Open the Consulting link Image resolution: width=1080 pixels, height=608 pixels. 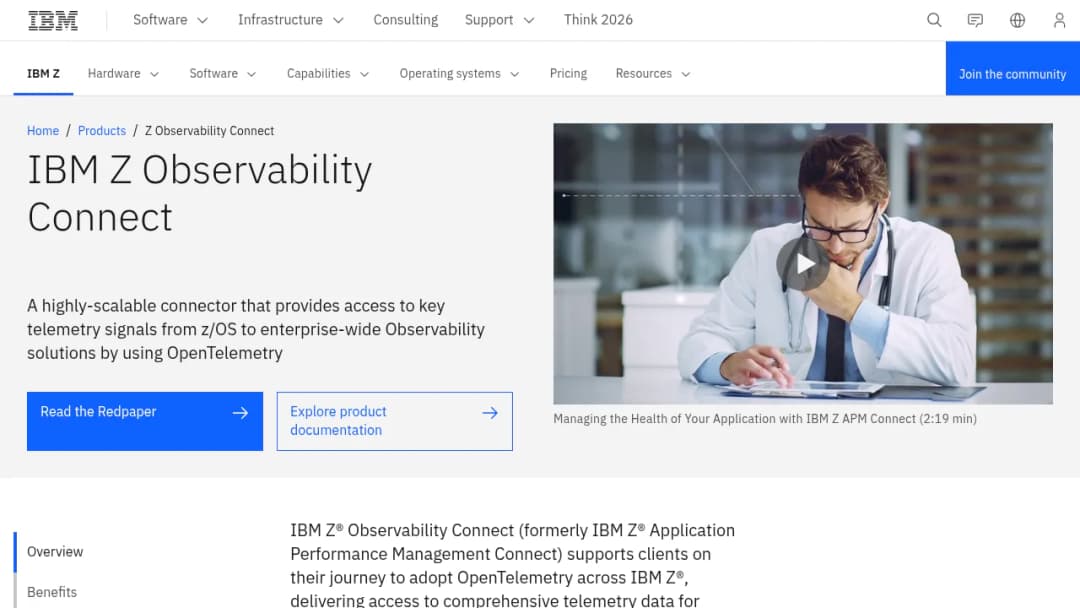(x=405, y=20)
